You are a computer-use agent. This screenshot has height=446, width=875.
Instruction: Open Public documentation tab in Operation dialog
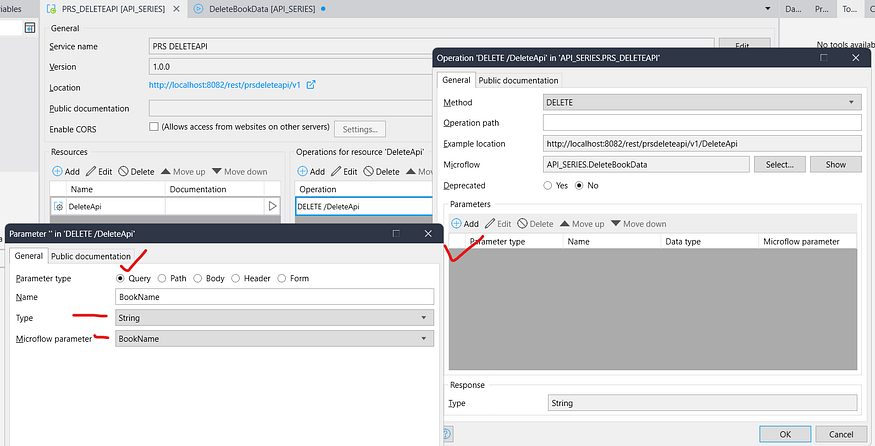pos(518,81)
